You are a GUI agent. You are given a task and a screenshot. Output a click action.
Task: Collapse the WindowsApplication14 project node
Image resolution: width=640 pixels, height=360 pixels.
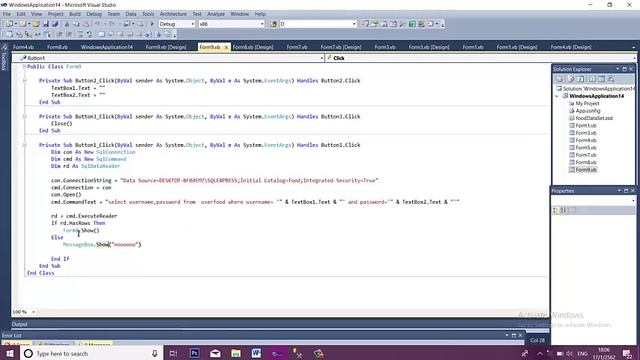point(557,96)
